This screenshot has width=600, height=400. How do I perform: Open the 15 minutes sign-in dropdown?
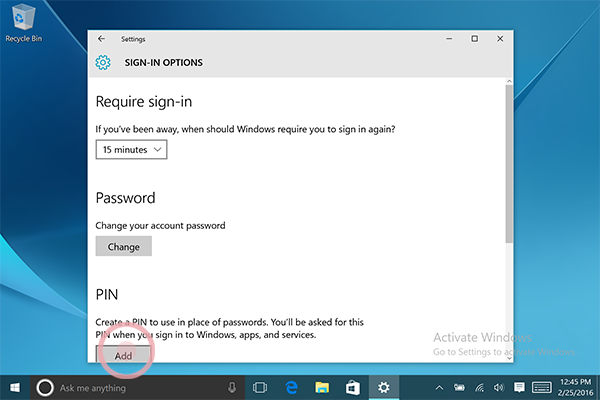pyautogui.click(x=131, y=150)
